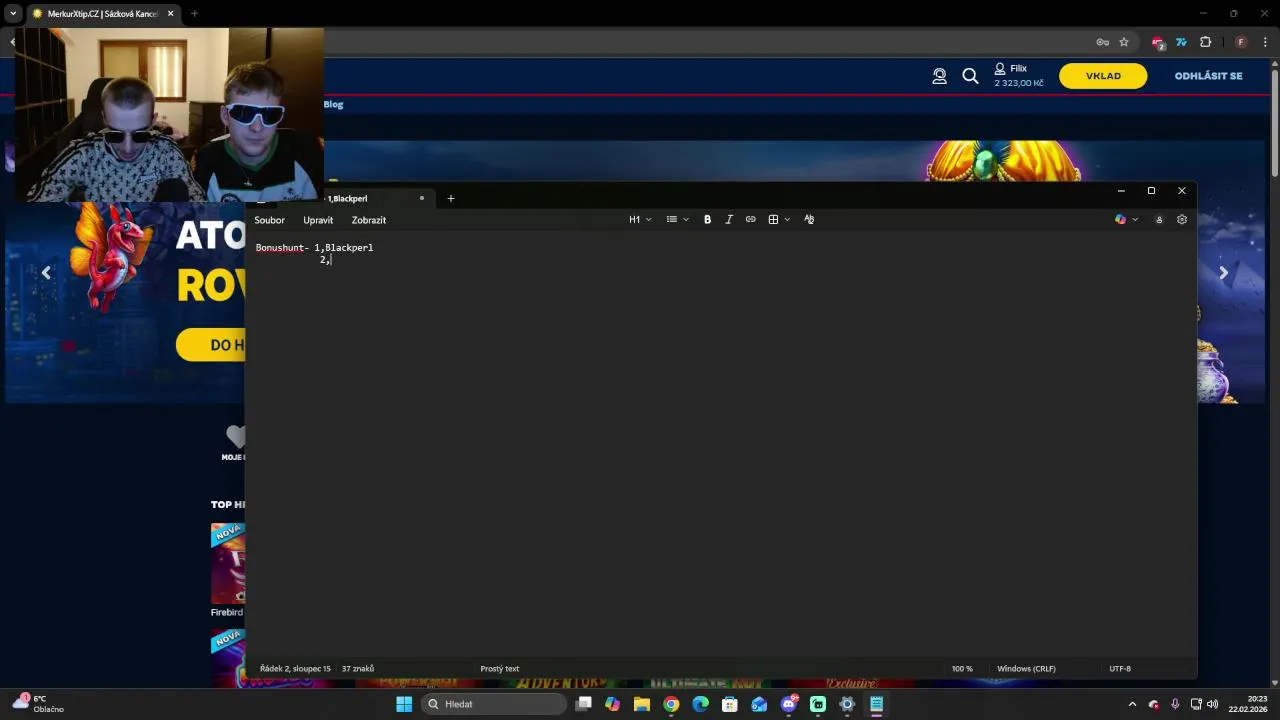
Task: Open customer support headset icon on MerkurXtip
Action: click(x=939, y=76)
